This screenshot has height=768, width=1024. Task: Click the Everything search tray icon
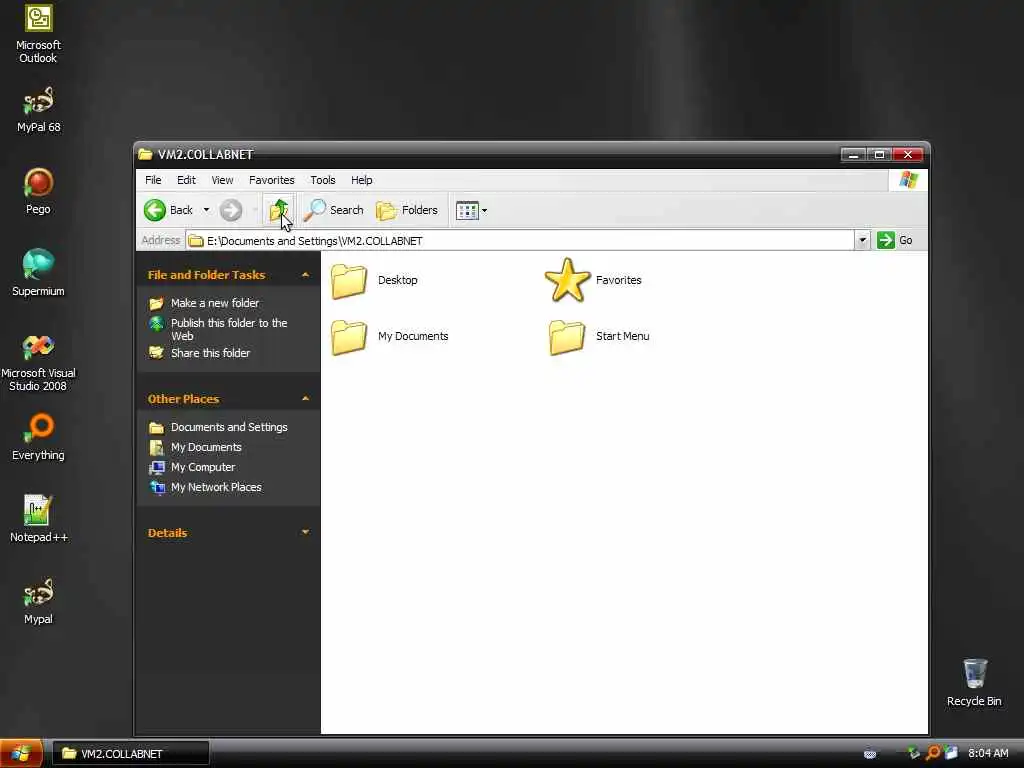click(x=933, y=754)
